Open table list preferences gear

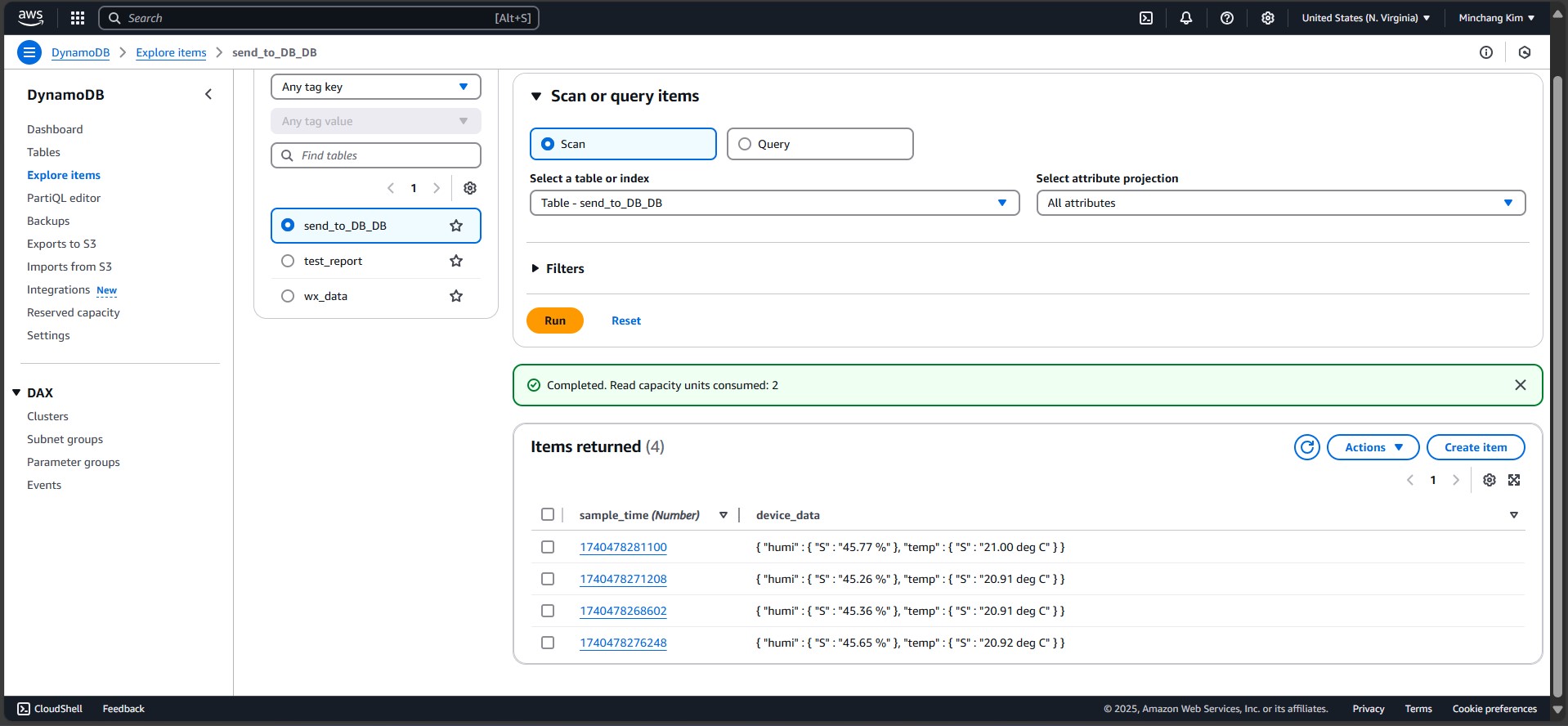[x=470, y=188]
